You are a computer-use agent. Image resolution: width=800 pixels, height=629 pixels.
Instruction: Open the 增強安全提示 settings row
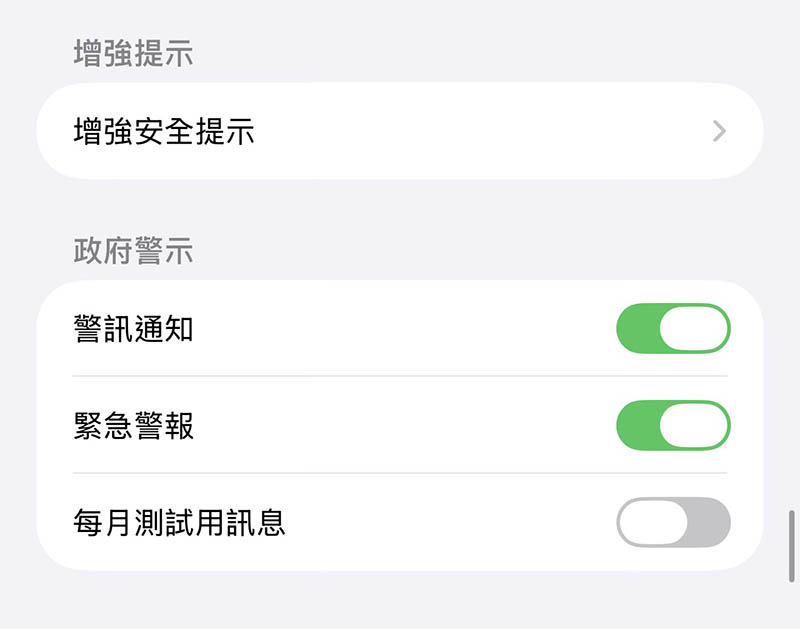pos(400,131)
